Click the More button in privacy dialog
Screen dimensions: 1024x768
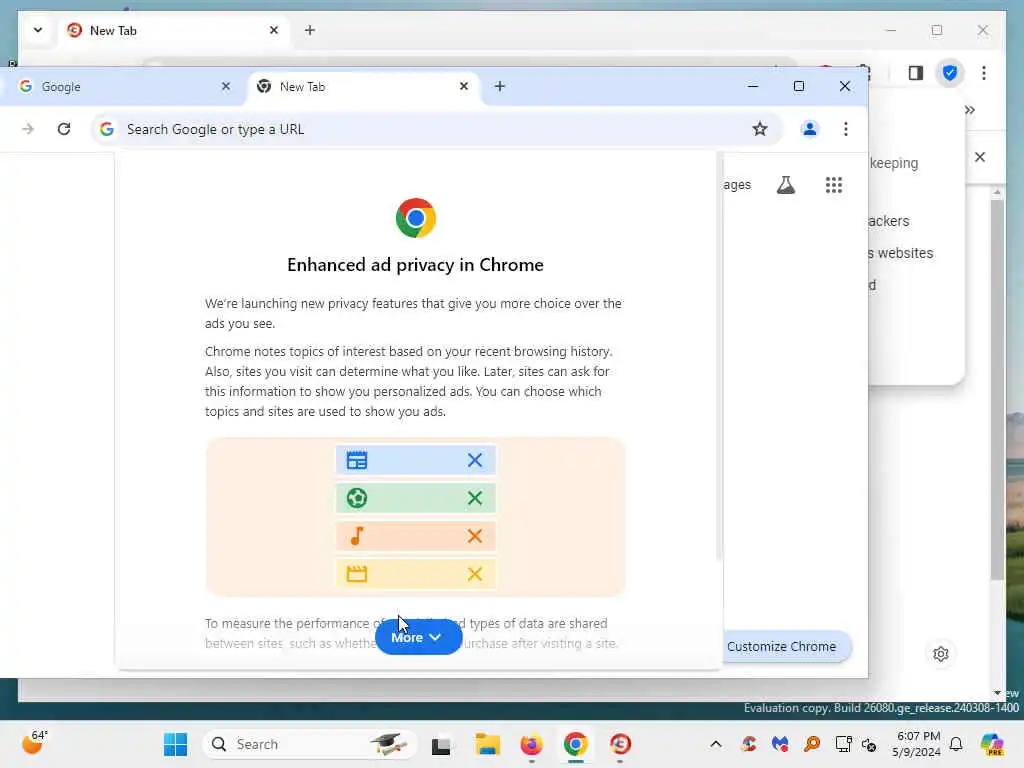(418, 637)
